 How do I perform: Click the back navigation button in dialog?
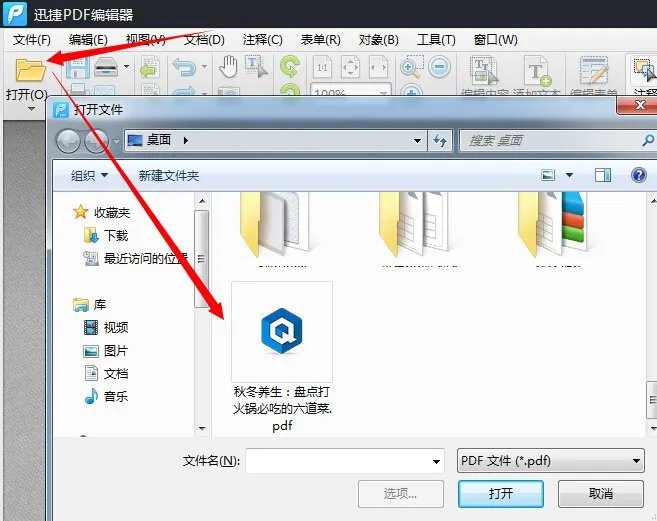pyautogui.click(x=68, y=140)
